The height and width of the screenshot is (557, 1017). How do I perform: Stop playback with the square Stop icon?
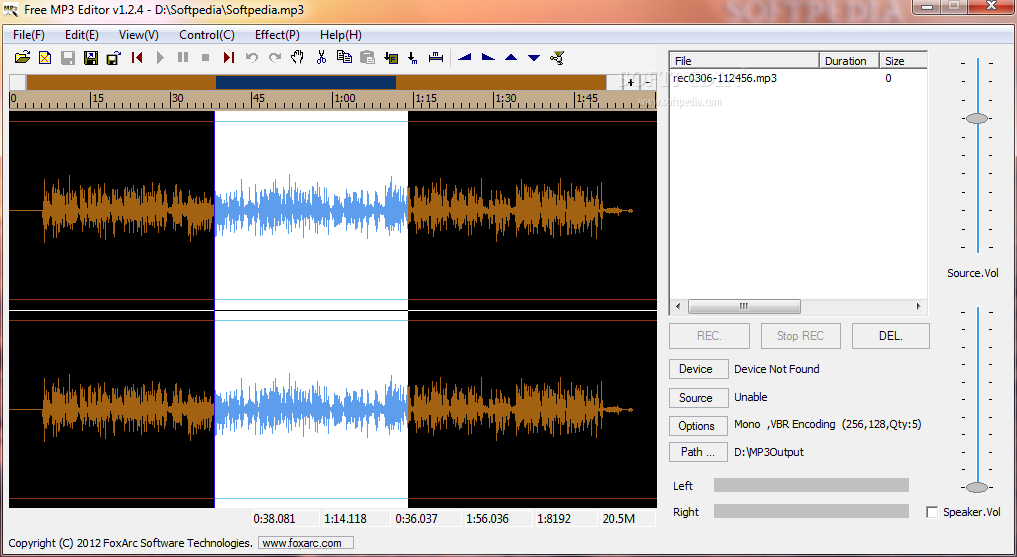(x=206, y=58)
